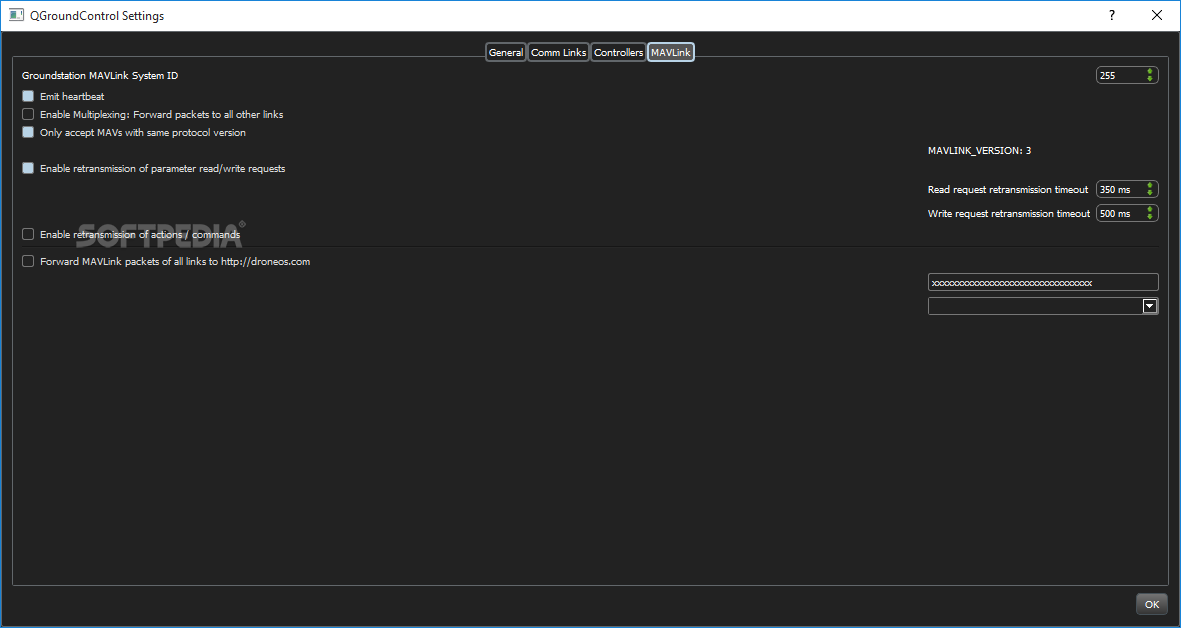Enable retransmission of actions / commands
Image resolution: width=1181 pixels, height=628 pixels.
point(28,235)
